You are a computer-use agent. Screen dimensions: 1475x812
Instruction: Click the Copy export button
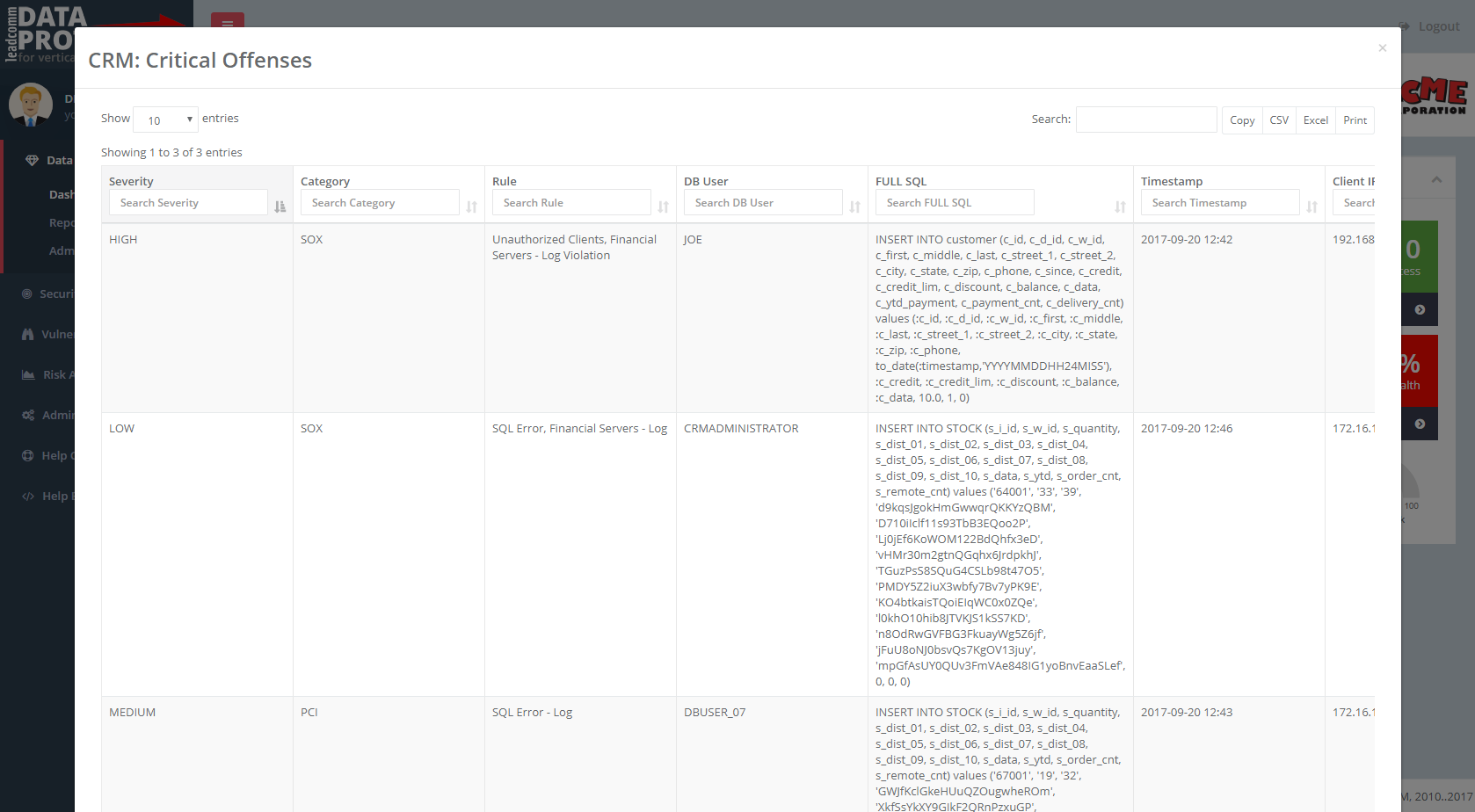pos(1241,120)
